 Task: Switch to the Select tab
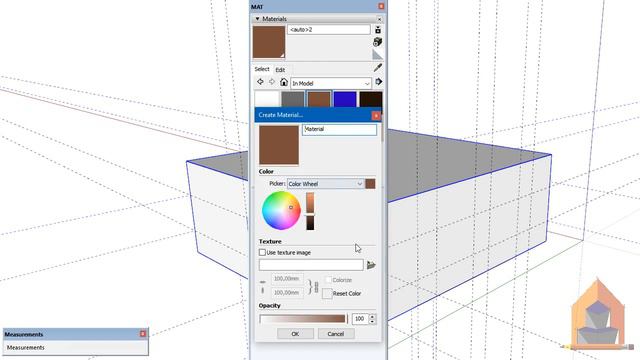(262, 69)
